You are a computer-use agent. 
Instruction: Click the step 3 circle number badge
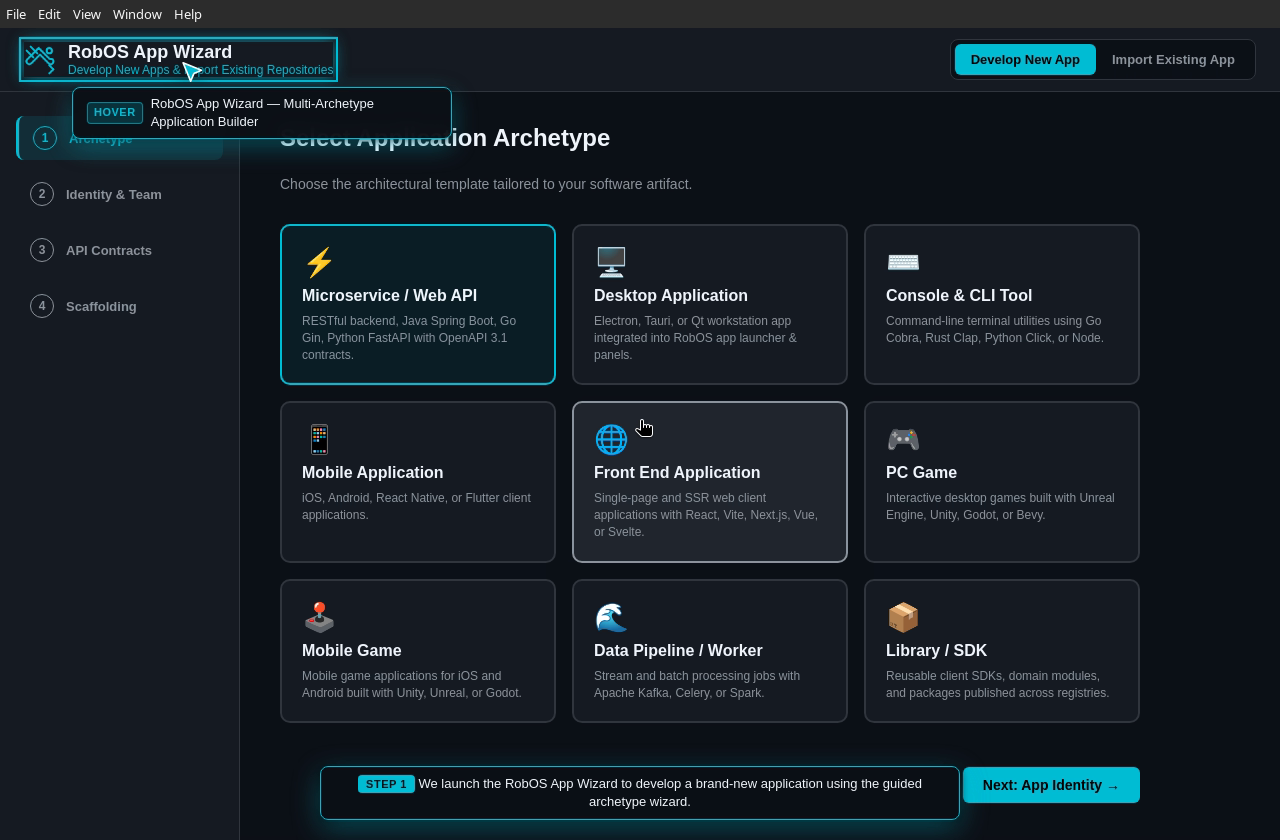42,250
